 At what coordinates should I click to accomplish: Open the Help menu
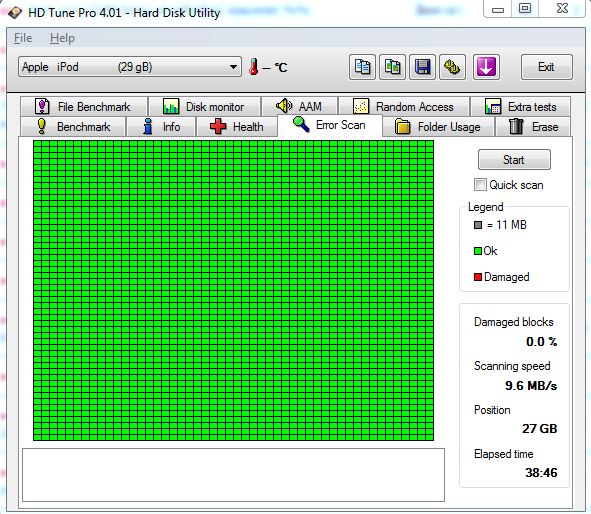coord(62,38)
